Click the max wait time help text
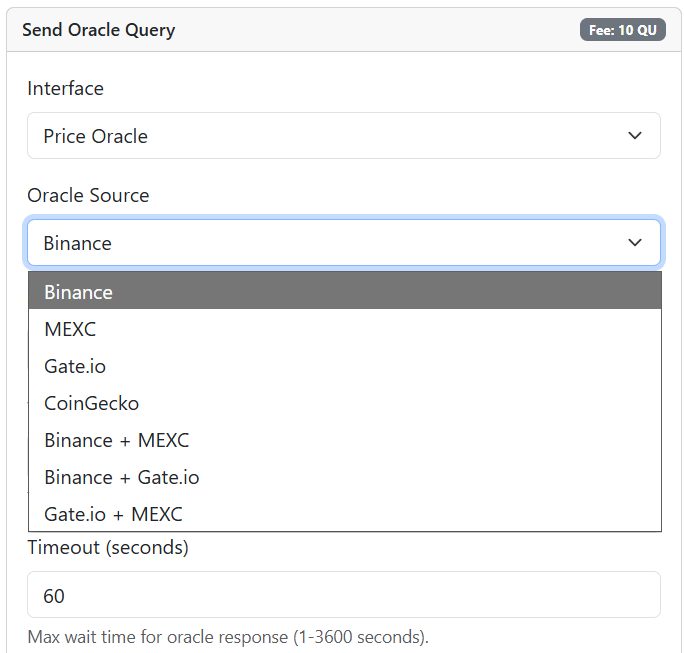This screenshot has height=653, width=684. tap(227, 637)
